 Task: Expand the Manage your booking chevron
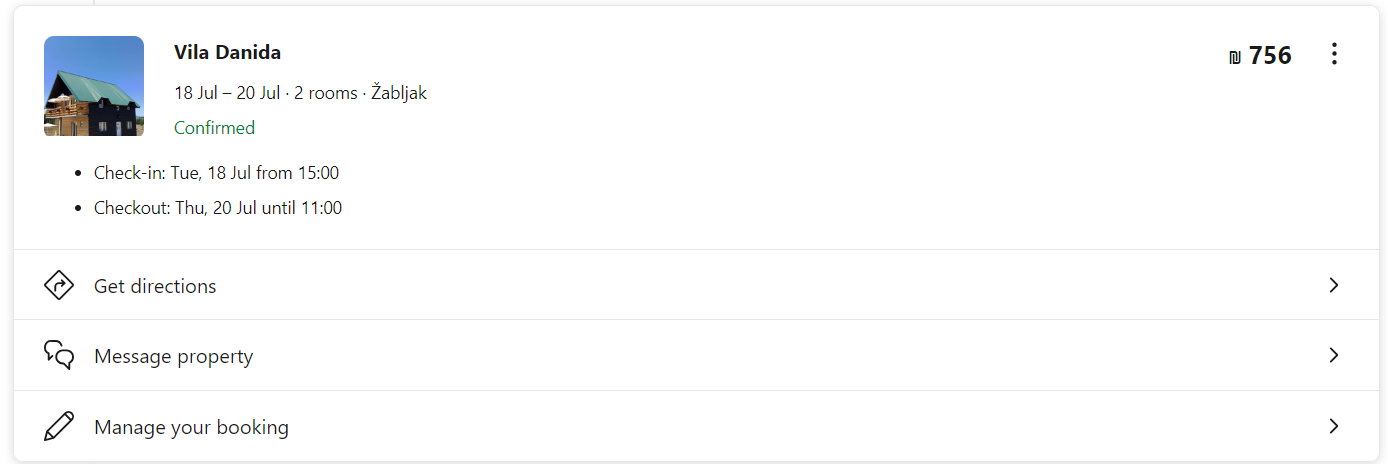1333,426
